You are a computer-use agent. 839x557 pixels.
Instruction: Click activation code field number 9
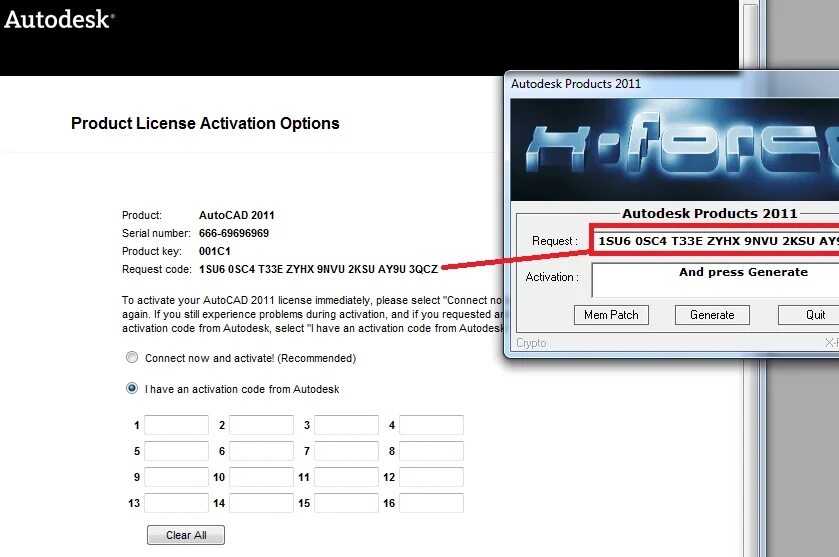(x=177, y=477)
